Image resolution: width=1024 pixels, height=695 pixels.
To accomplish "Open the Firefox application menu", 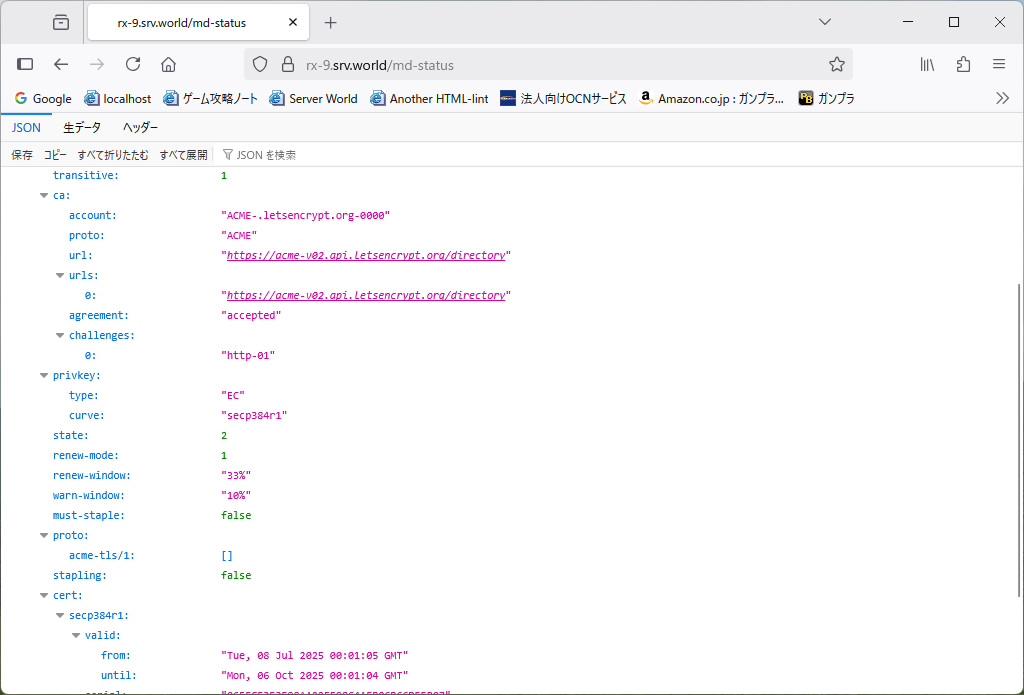I will [x=999, y=64].
